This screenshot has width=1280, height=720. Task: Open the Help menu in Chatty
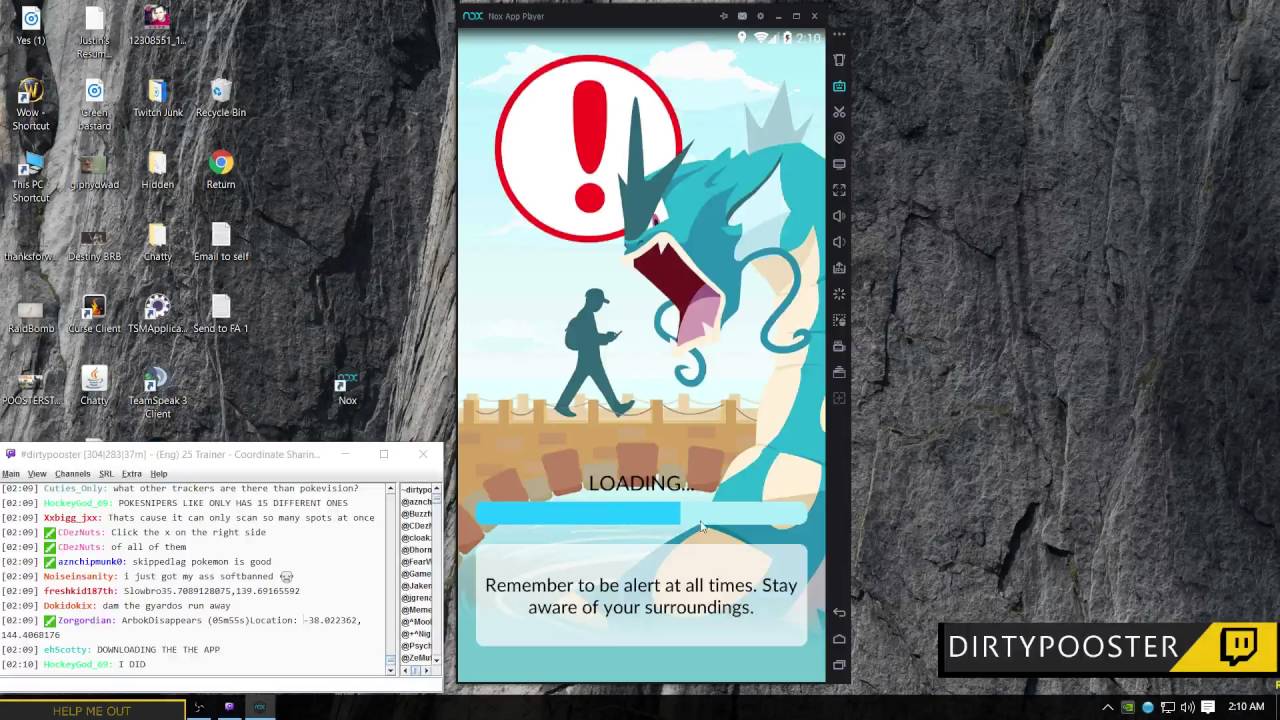(159, 474)
